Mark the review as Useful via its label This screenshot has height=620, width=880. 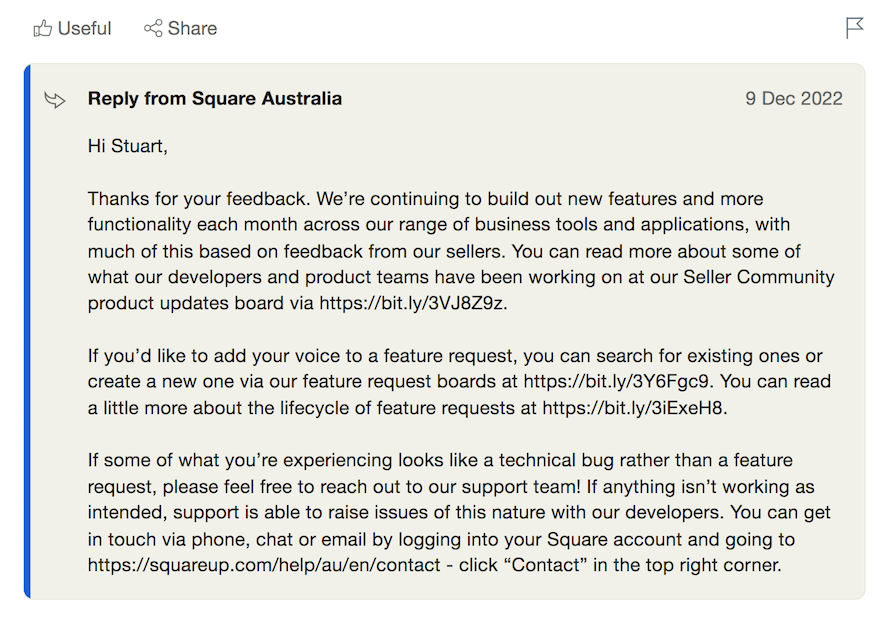point(85,28)
